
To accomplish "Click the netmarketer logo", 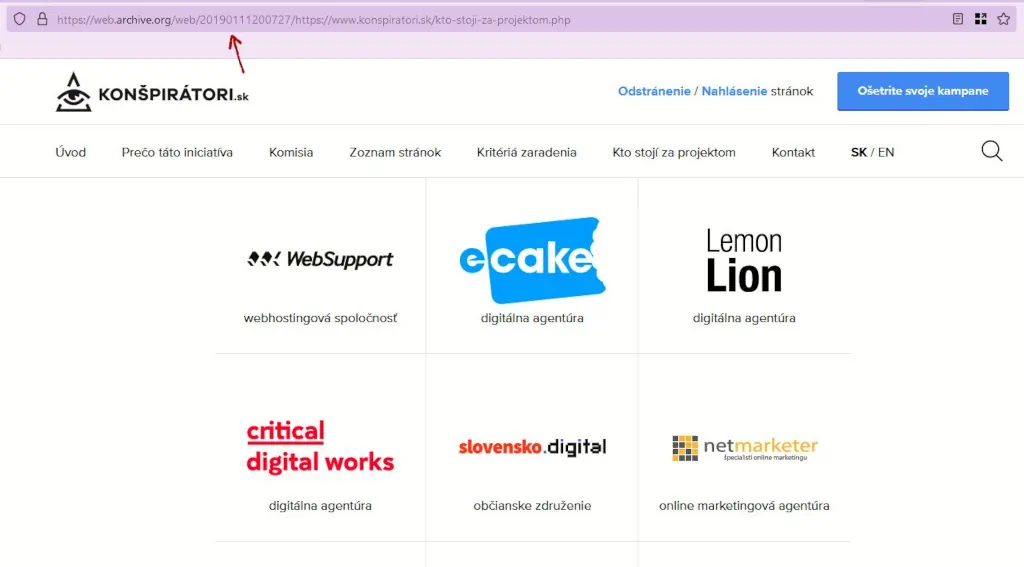I will click(x=744, y=447).
